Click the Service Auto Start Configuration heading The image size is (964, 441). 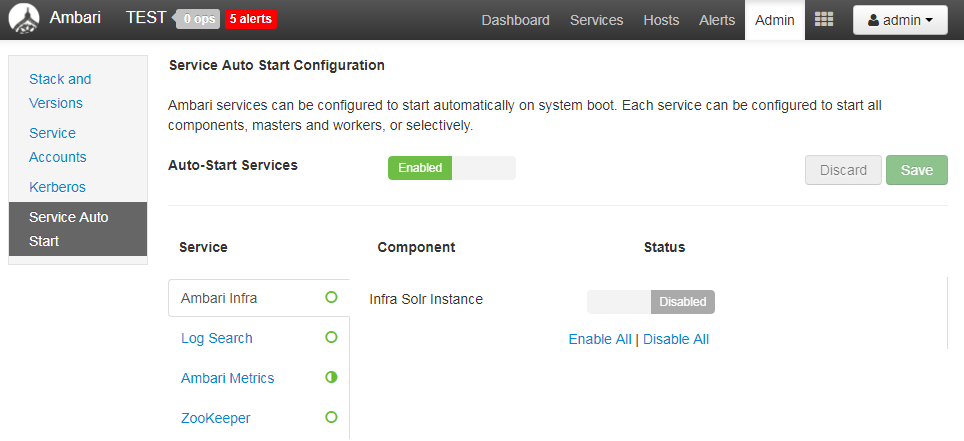click(x=277, y=65)
